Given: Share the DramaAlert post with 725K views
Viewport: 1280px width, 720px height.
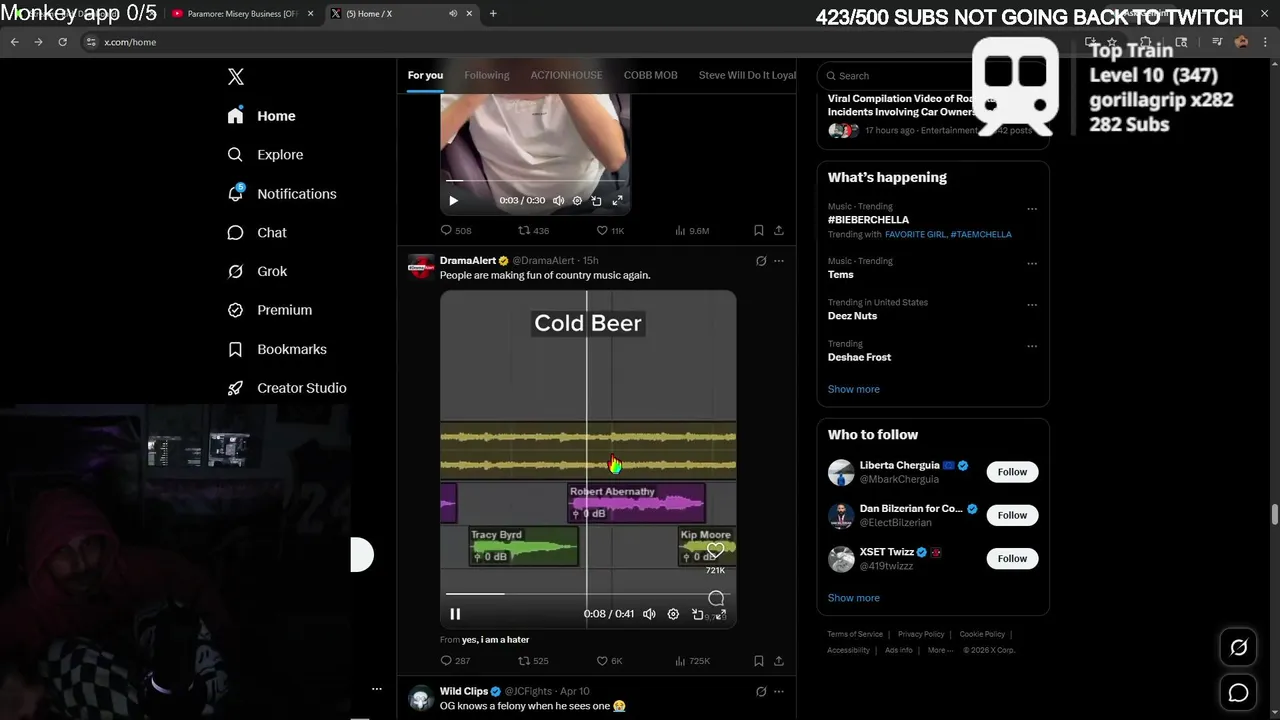Looking at the screenshot, I should (779, 661).
